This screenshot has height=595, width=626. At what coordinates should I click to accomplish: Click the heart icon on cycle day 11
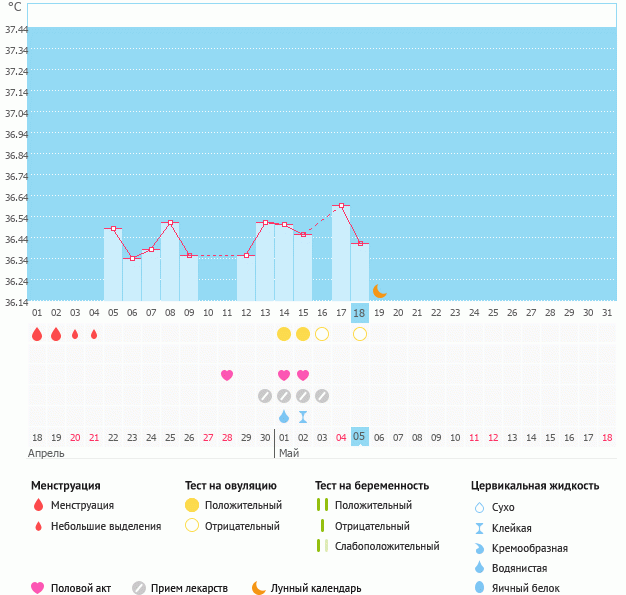click(227, 375)
